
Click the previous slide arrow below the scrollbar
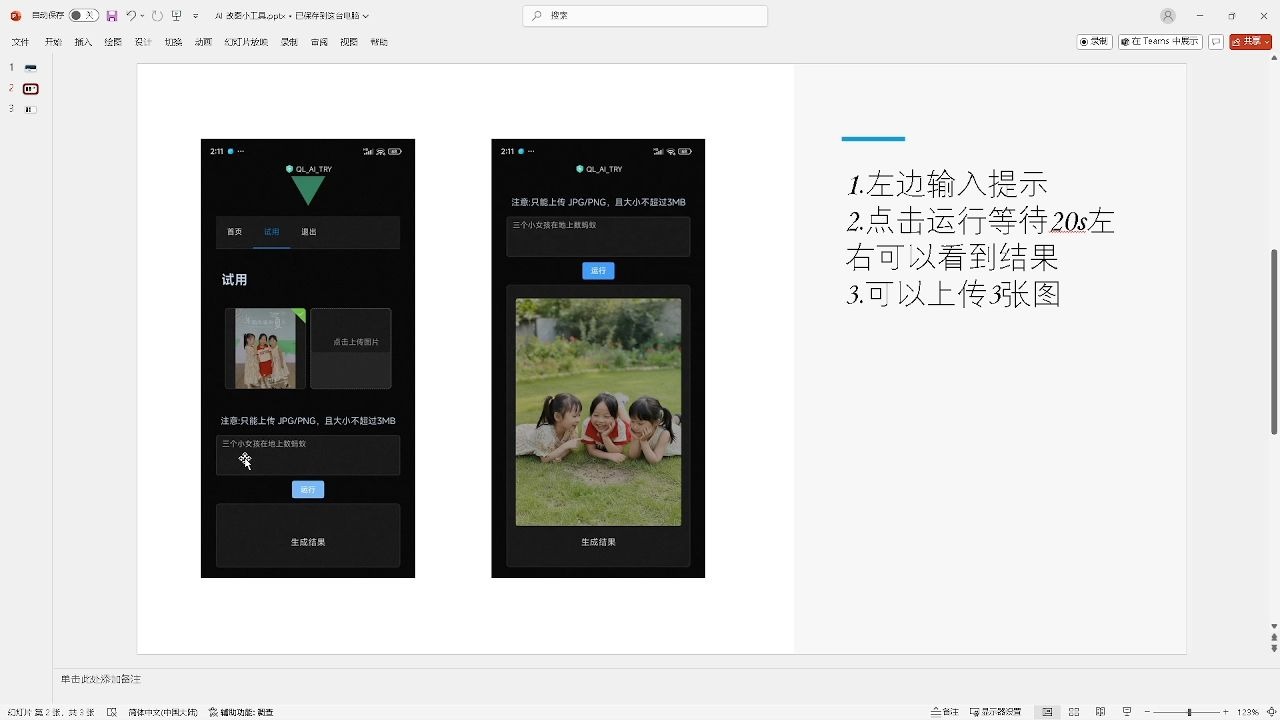pyautogui.click(x=1274, y=637)
